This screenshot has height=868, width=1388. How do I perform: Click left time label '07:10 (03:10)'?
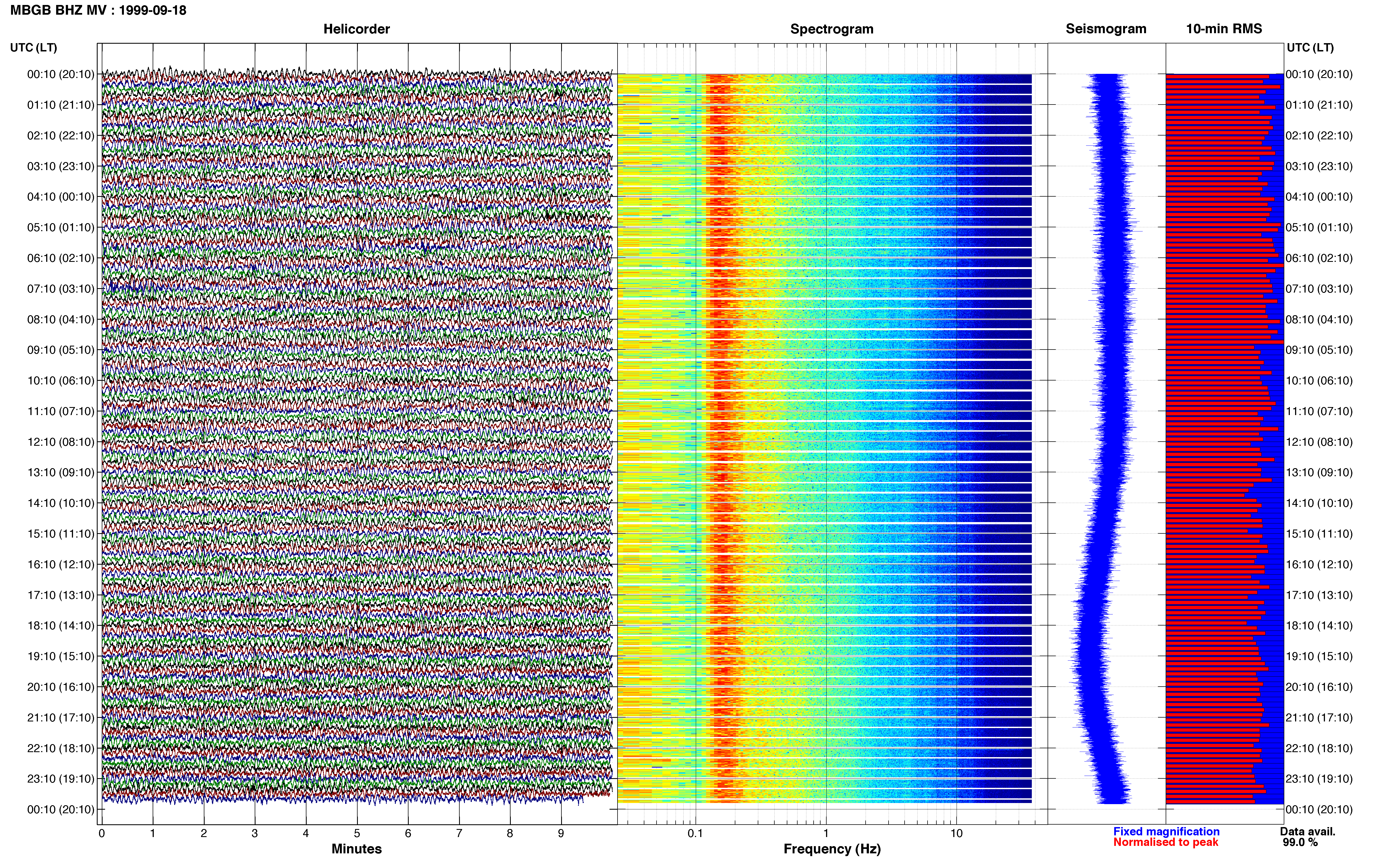61,289
